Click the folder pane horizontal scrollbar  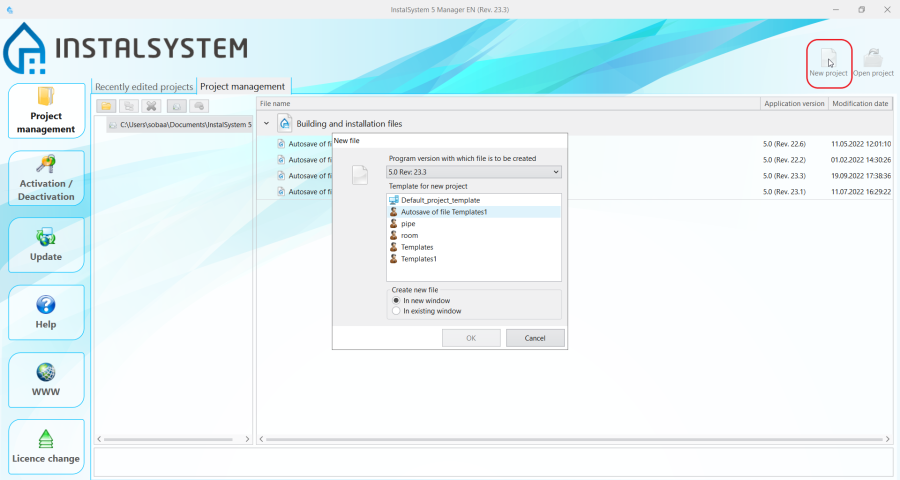pyautogui.click(x=168, y=439)
